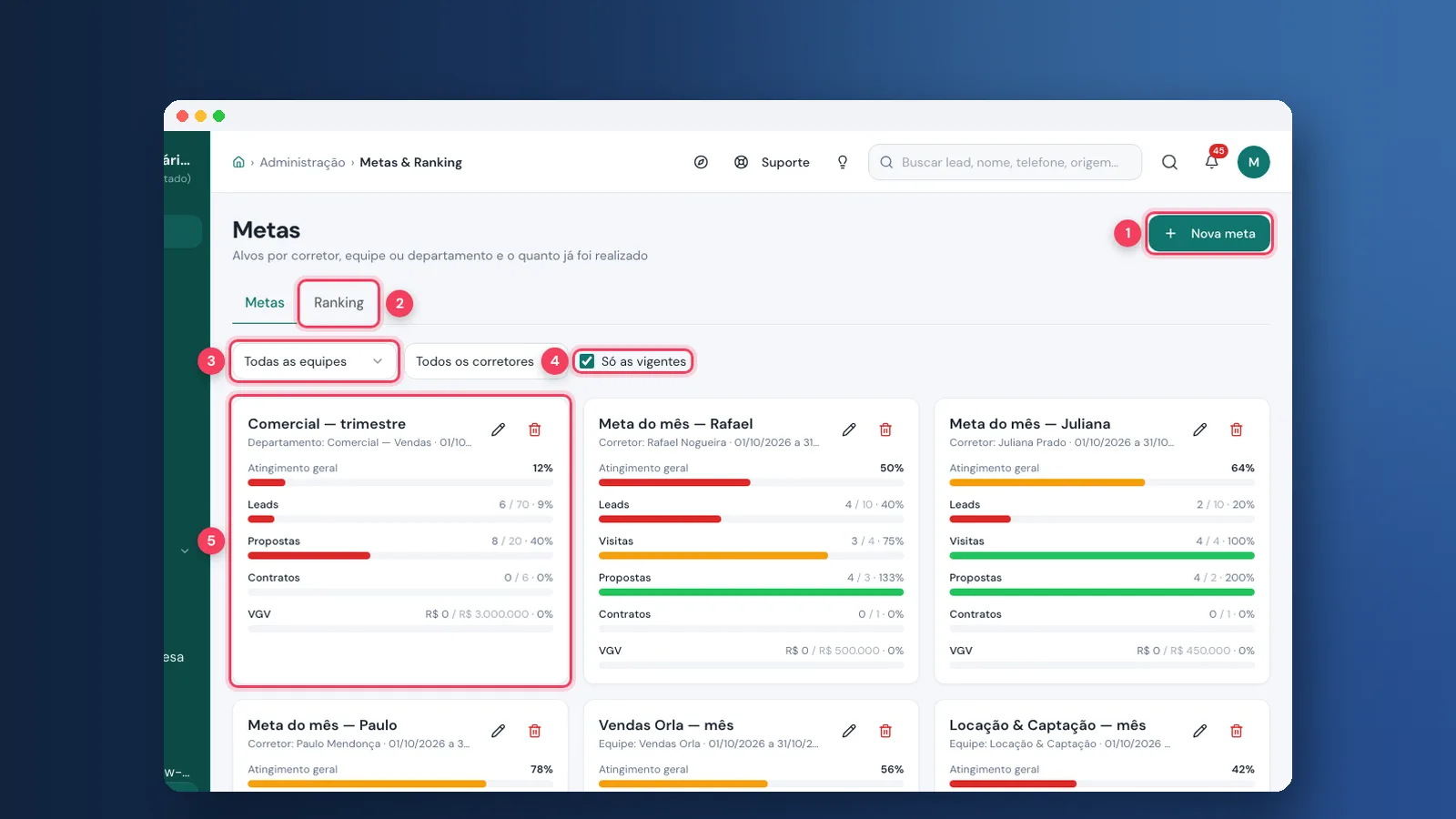The width and height of the screenshot is (1456, 819).
Task: Click the compass explore icon in header
Action: [701, 162]
